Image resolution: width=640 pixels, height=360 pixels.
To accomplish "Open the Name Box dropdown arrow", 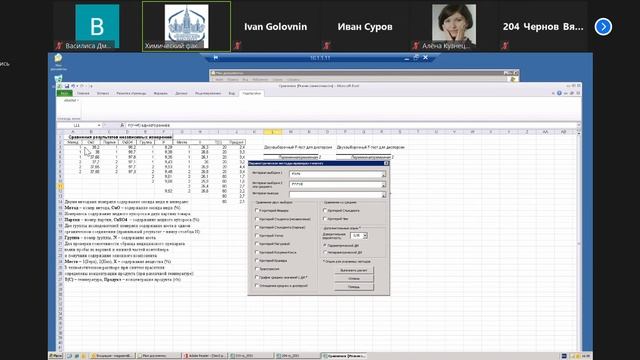I will tap(98, 125).
